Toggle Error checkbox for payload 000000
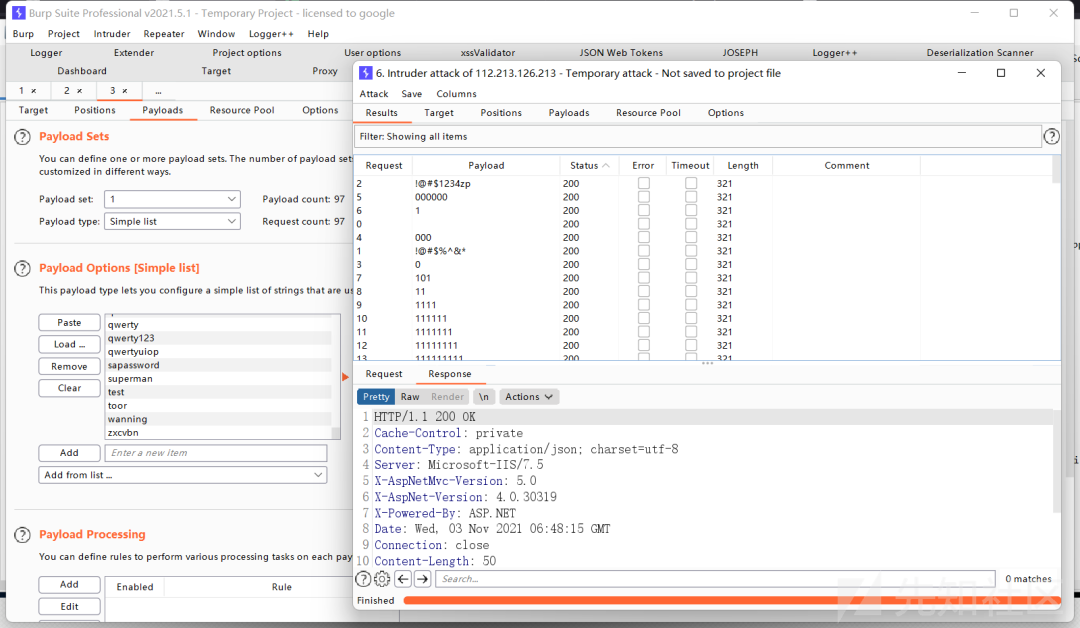This screenshot has height=628, width=1080. tap(643, 197)
